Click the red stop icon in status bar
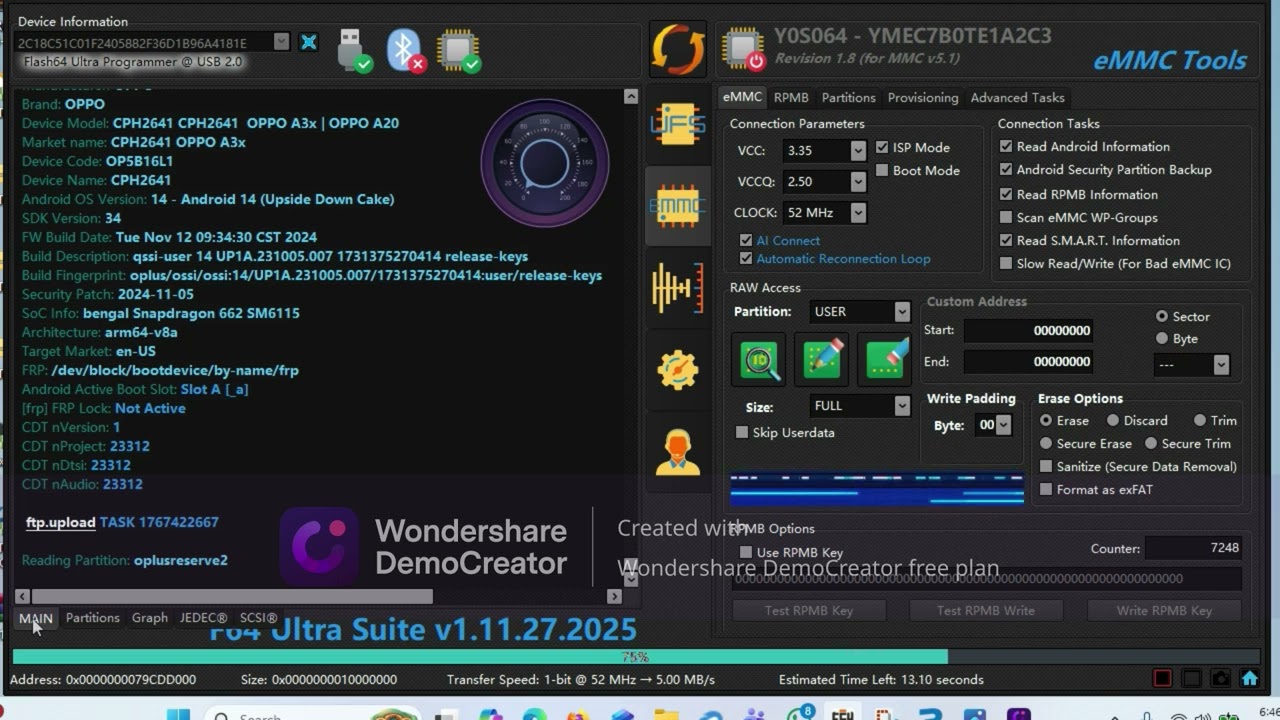The image size is (1280, 720). click(1162, 678)
